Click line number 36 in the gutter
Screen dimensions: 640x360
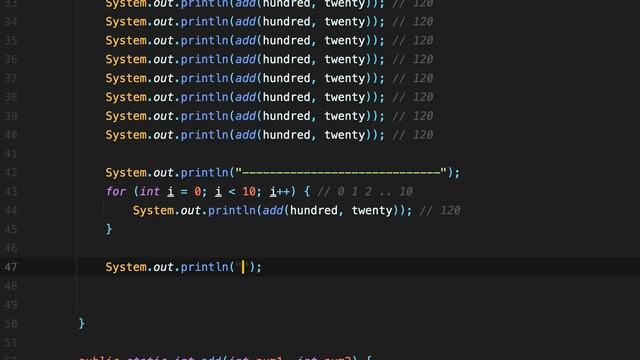[11, 59]
